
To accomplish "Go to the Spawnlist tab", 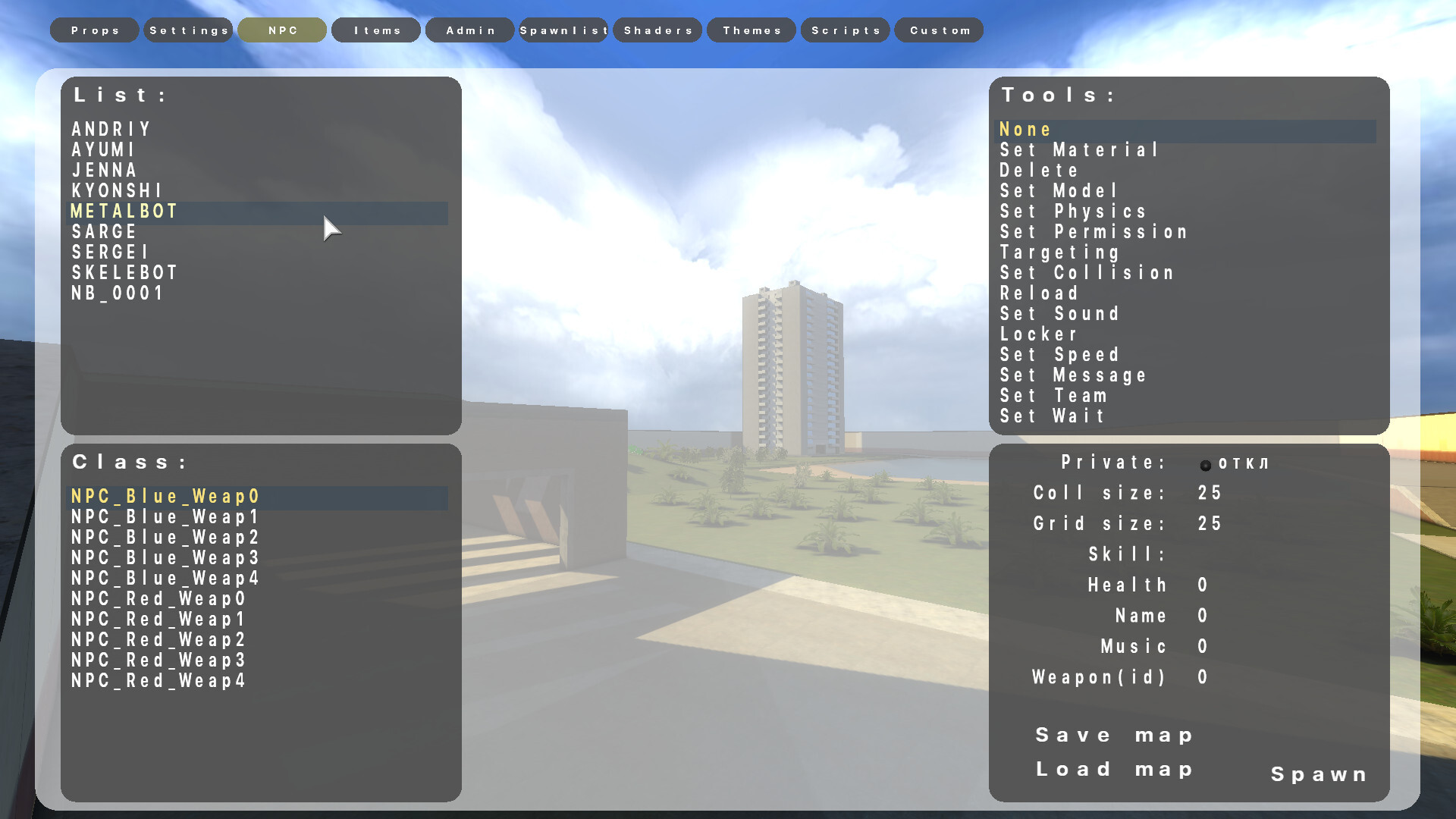I will click(x=563, y=30).
